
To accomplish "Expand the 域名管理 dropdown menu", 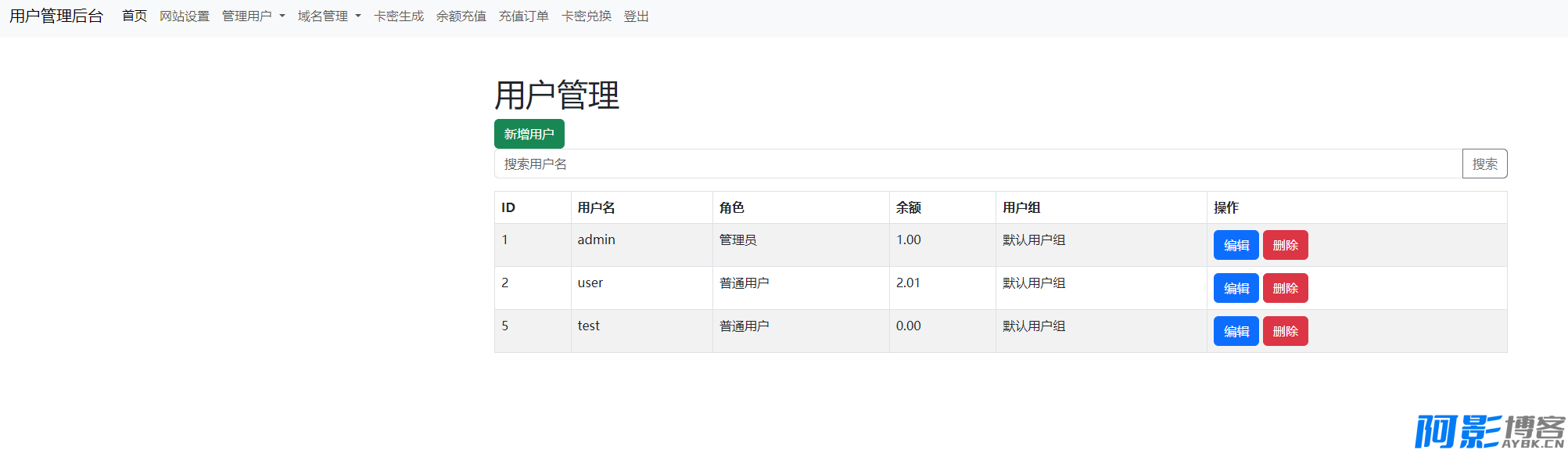I will [x=329, y=16].
